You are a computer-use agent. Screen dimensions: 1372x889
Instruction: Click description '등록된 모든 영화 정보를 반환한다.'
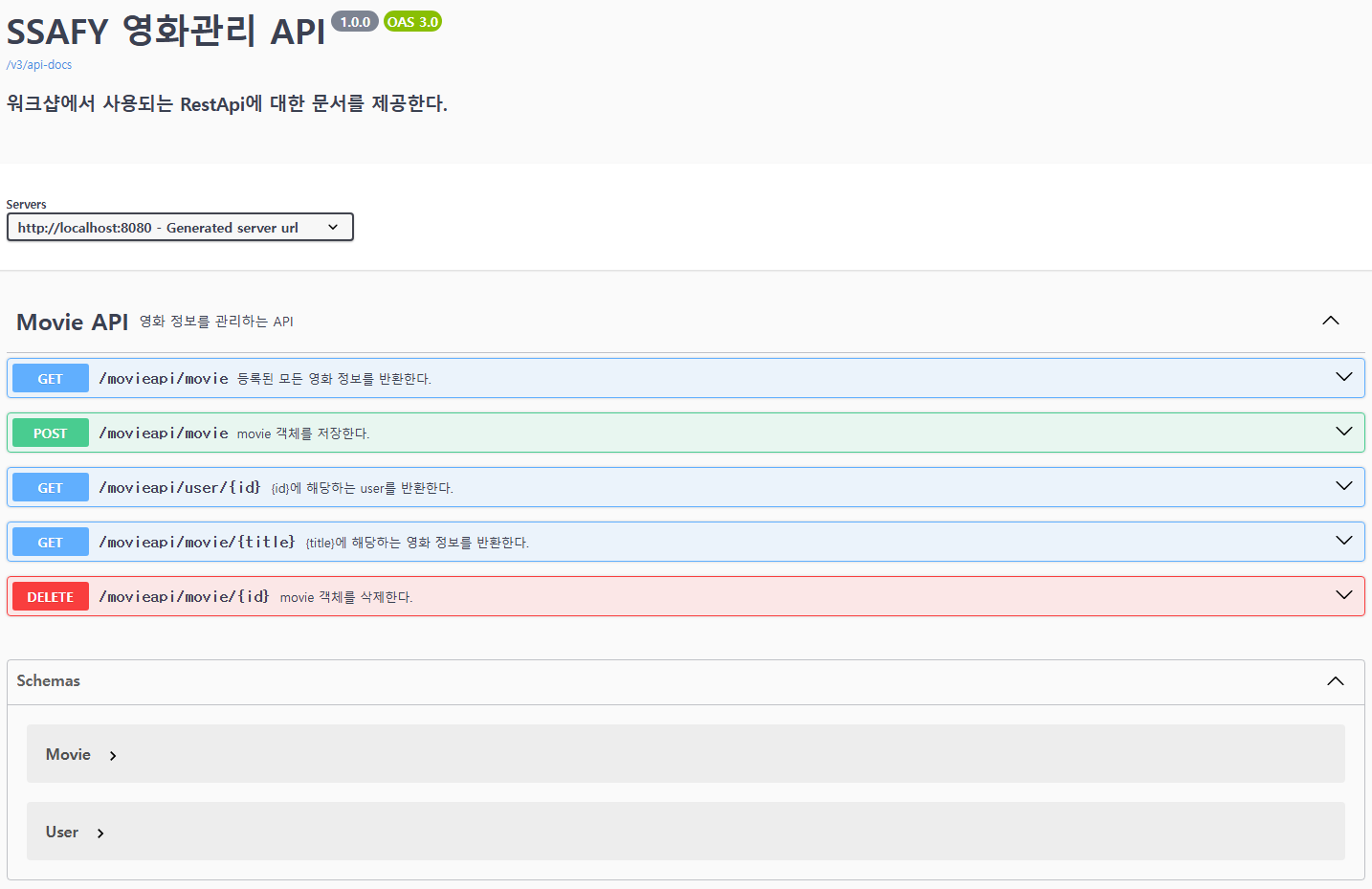point(334,379)
